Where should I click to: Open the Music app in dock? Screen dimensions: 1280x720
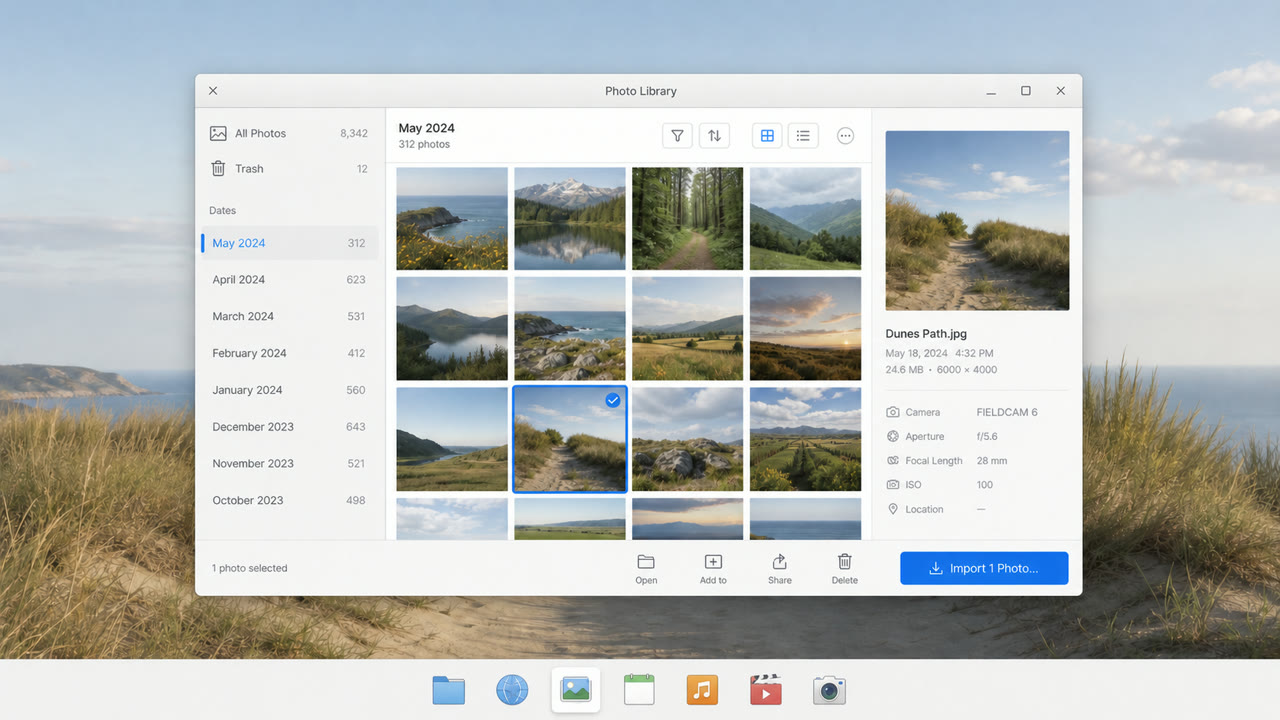702,690
